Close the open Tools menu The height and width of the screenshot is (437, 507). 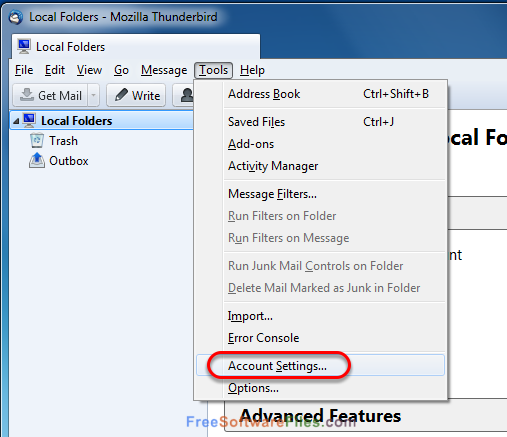coord(213,70)
